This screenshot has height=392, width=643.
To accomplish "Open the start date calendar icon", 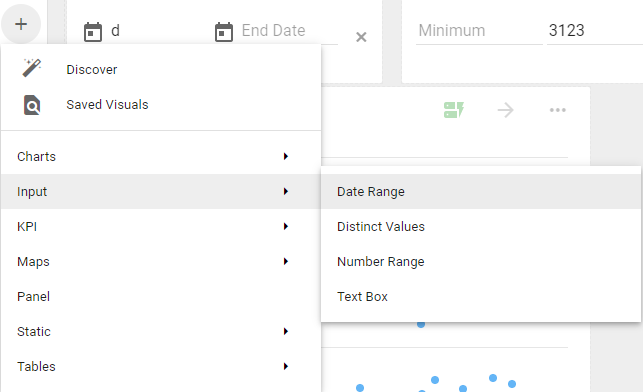I will (93, 32).
